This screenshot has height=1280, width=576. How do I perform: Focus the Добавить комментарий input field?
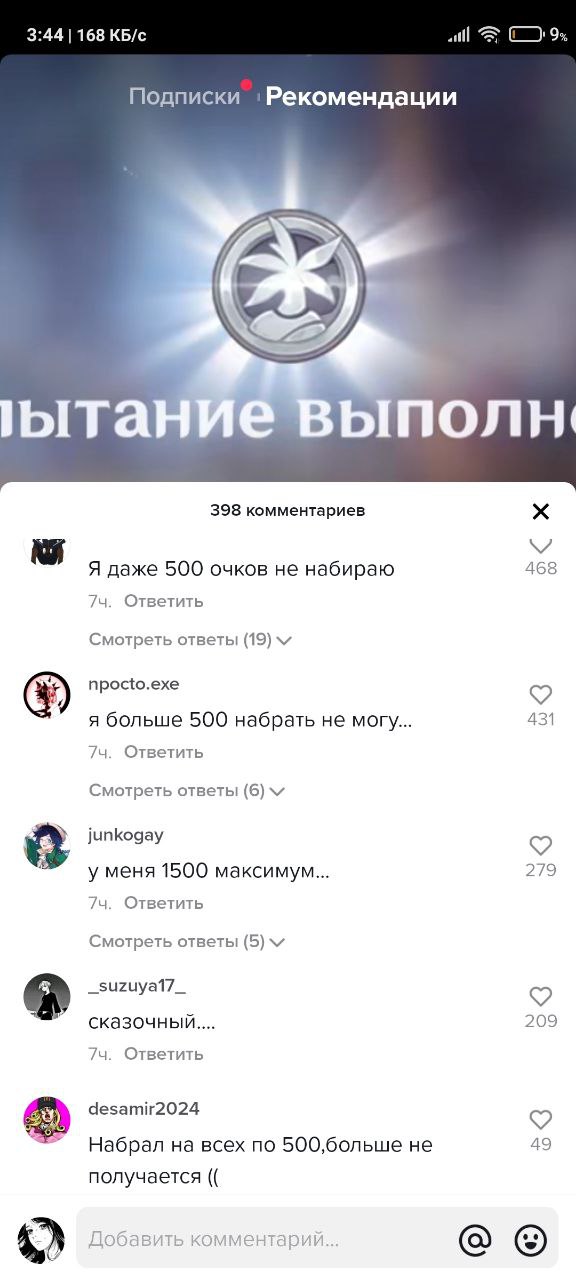[263, 1240]
